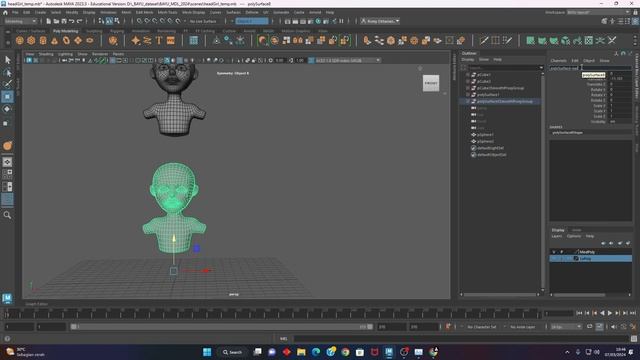Screen dimensions: 640x360
Task: Open the Windows Start menu
Action: click(x=207, y=352)
